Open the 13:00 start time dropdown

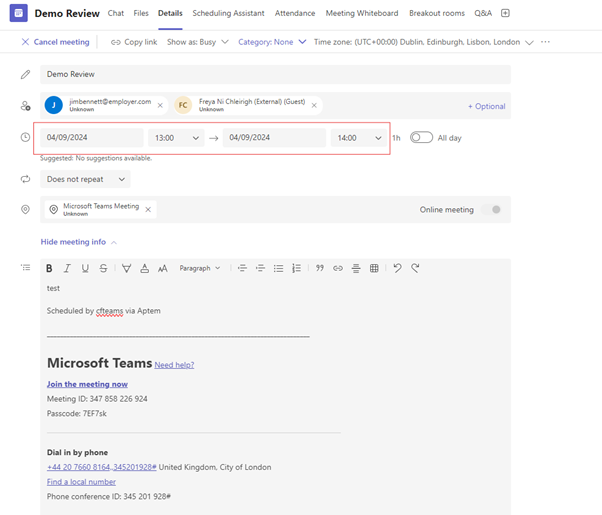point(176,138)
